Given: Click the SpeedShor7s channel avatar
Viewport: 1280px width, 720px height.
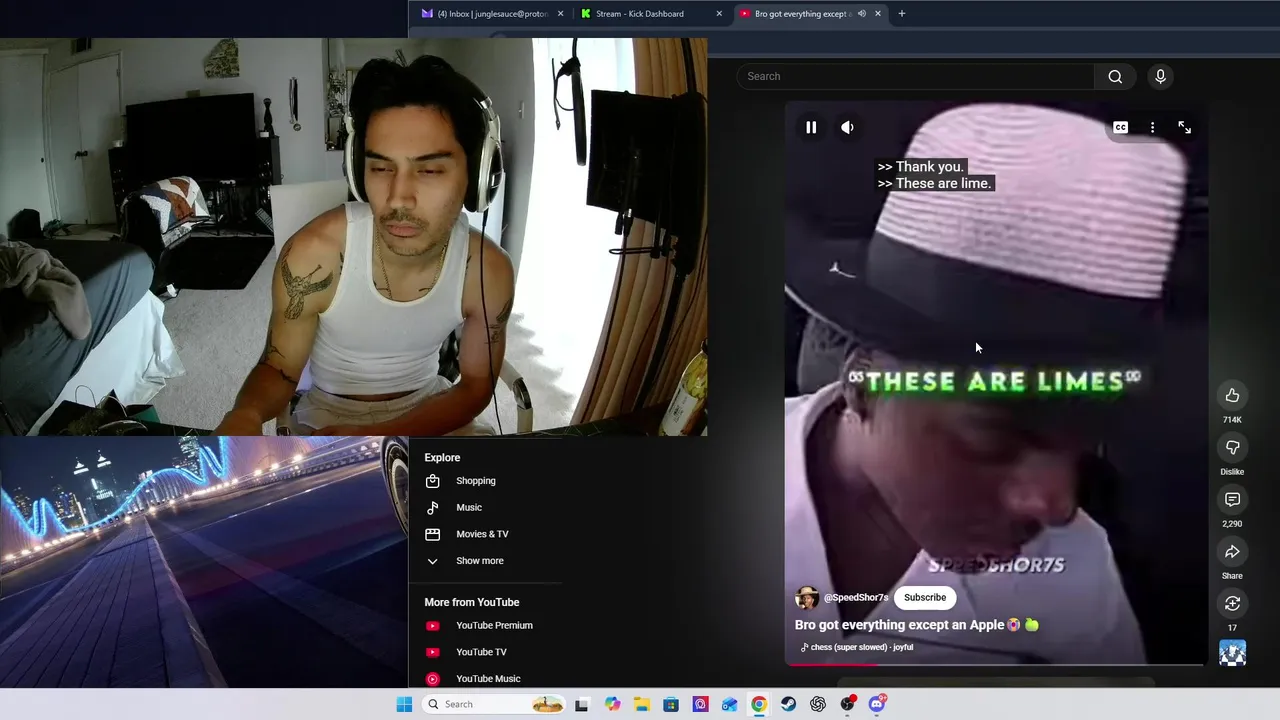Looking at the screenshot, I should click(x=806, y=598).
